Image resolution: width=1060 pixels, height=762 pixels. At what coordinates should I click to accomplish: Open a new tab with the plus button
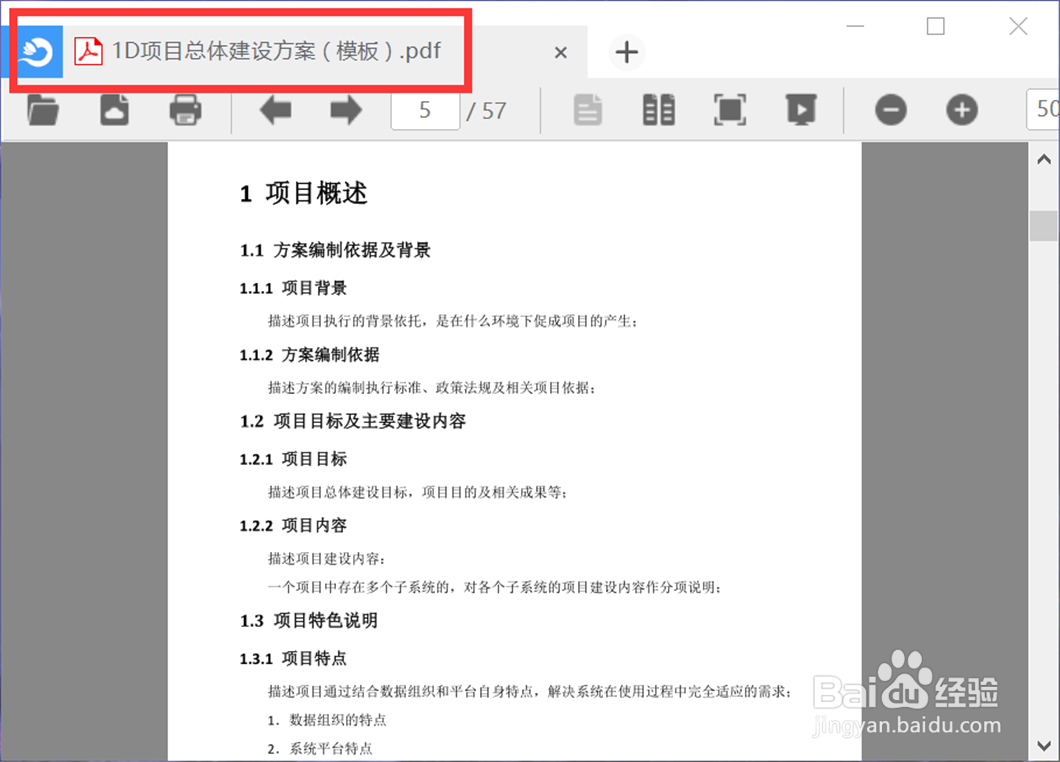pos(626,52)
